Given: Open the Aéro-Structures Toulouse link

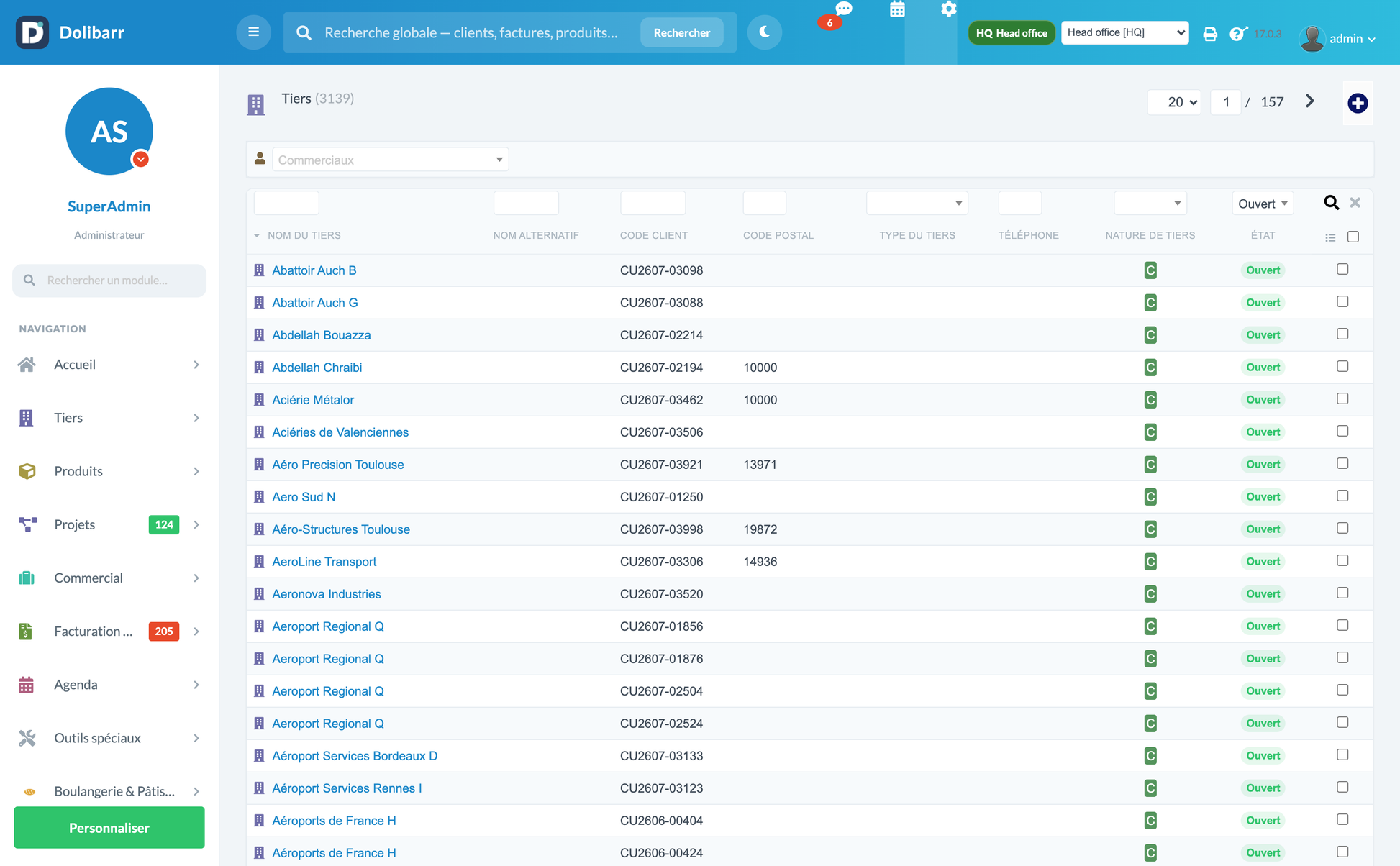Looking at the screenshot, I should pyautogui.click(x=341, y=529).
